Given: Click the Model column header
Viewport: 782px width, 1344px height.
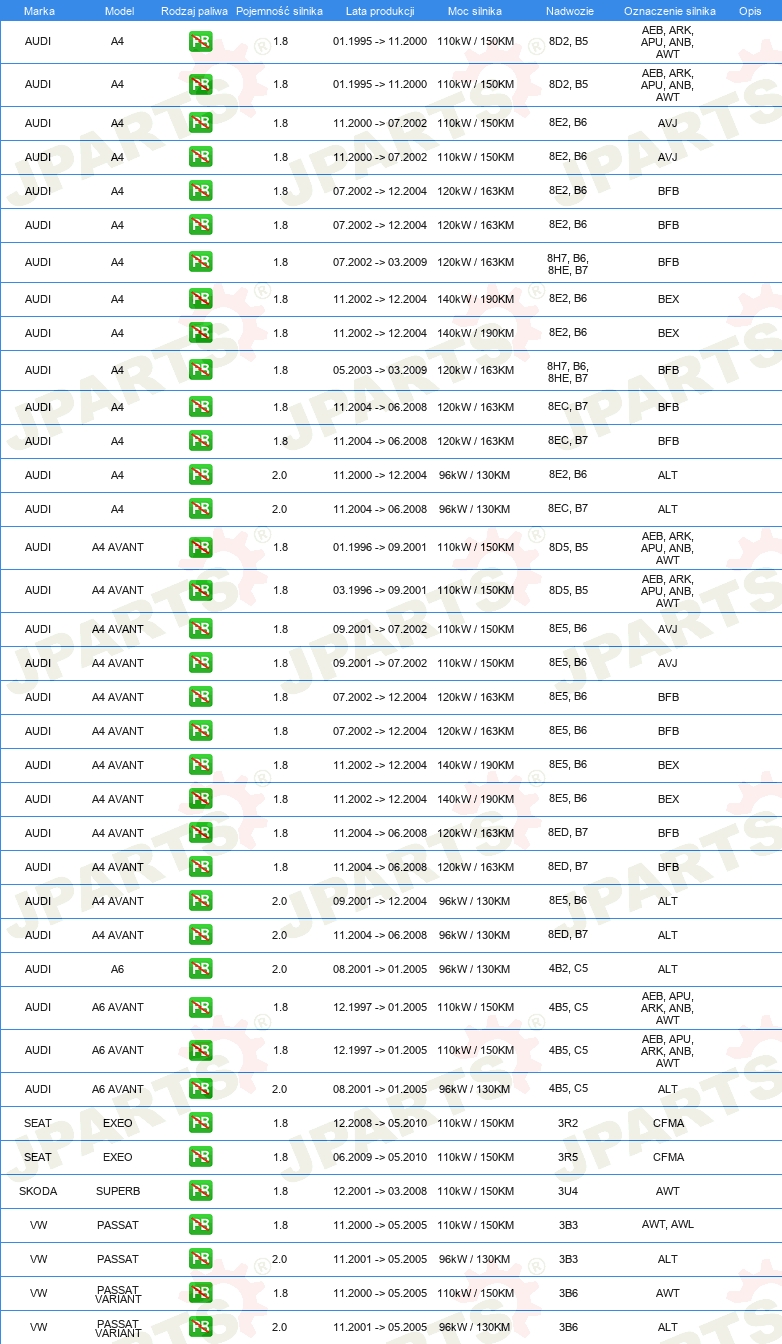Looking at the screenshot, I should [119, 10].
